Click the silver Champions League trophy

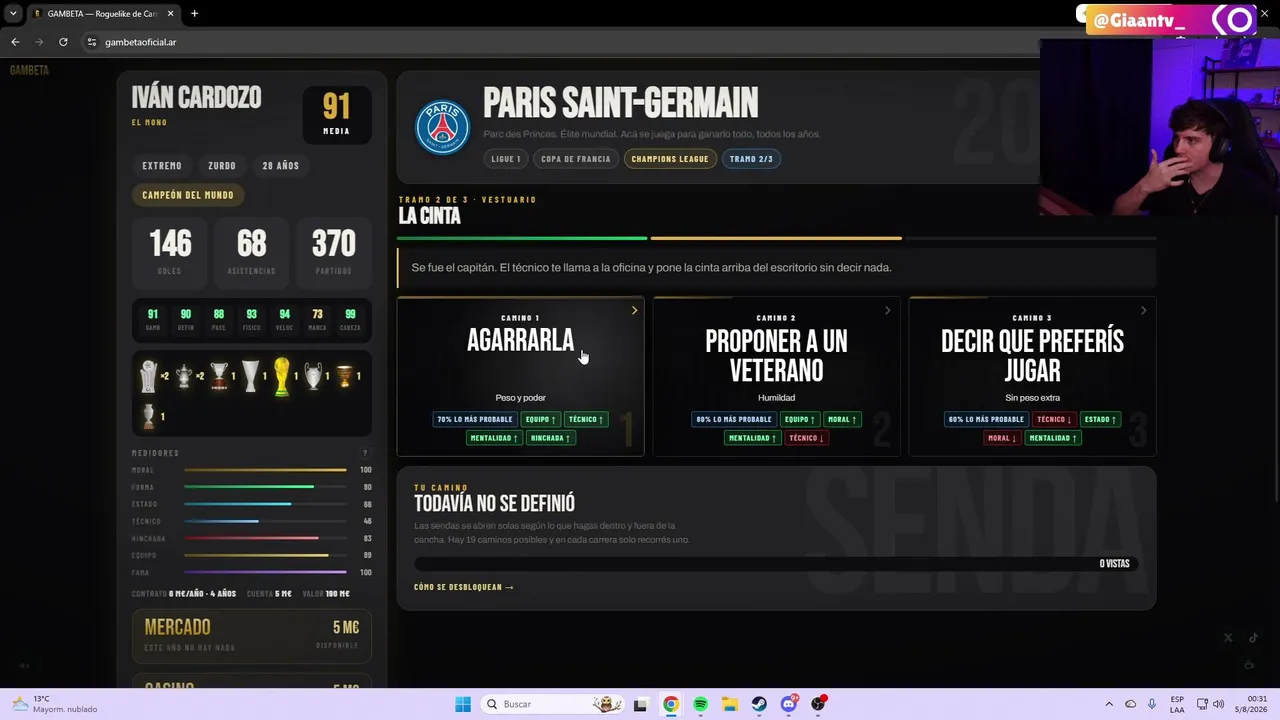pyautogui.click(x=314, y=376)
